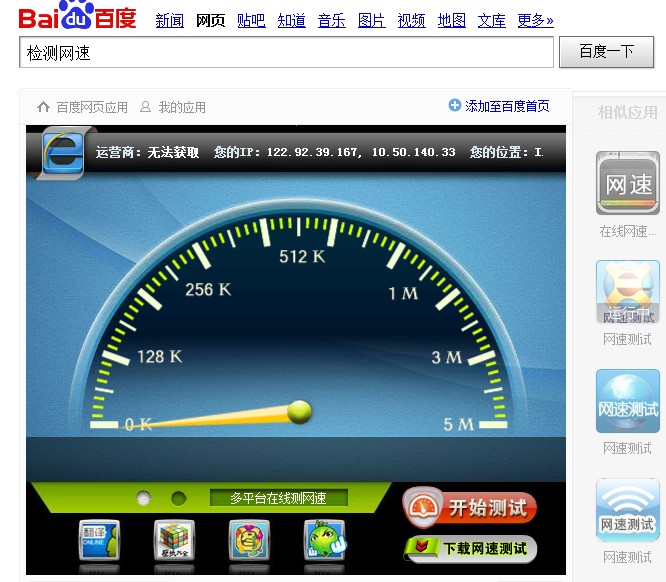Click the Baidu logo
This screenshot has width=666, height=582.
click(77, 15)
